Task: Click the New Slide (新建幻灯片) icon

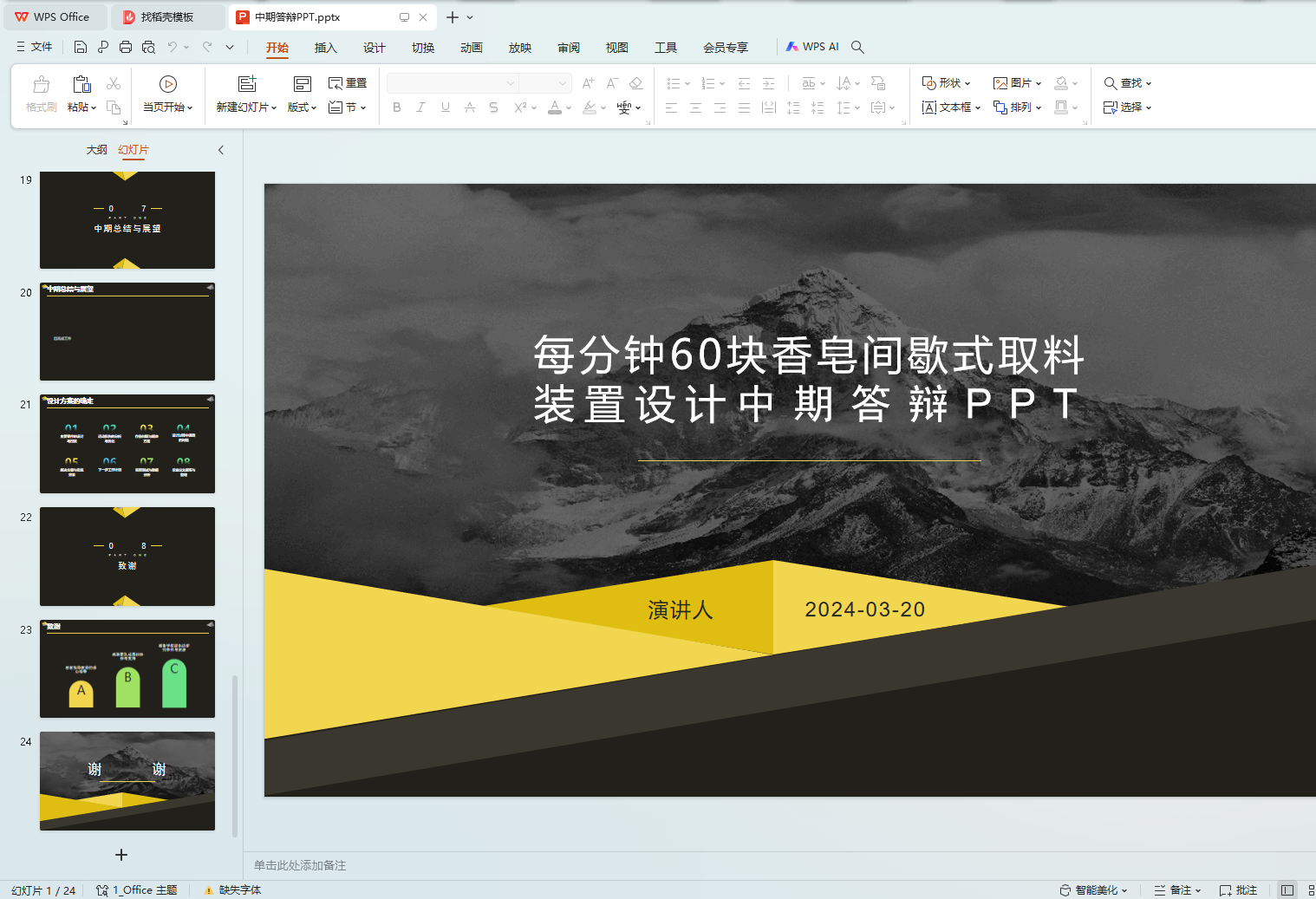Action: 247,84
